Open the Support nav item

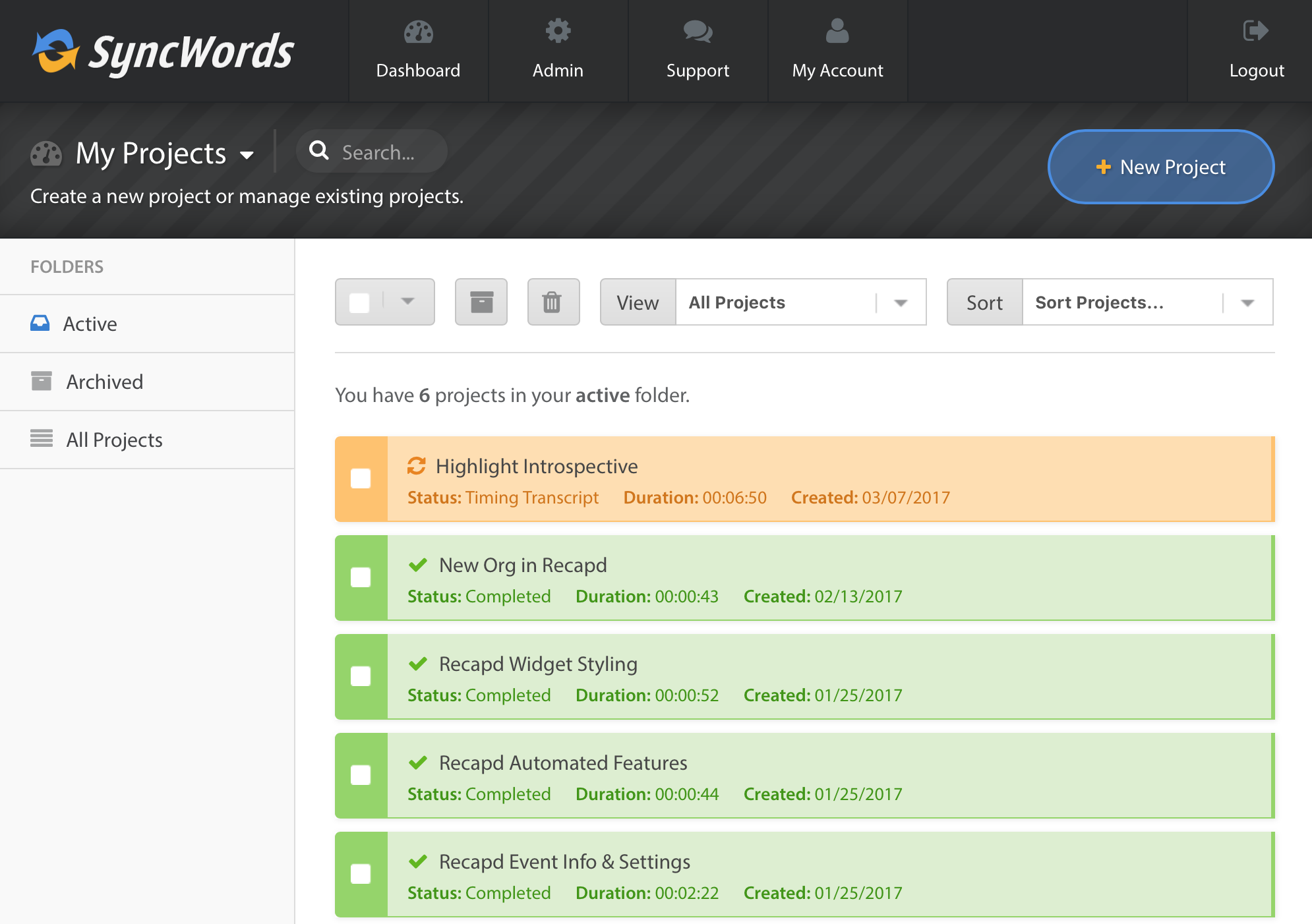[698, 51]
